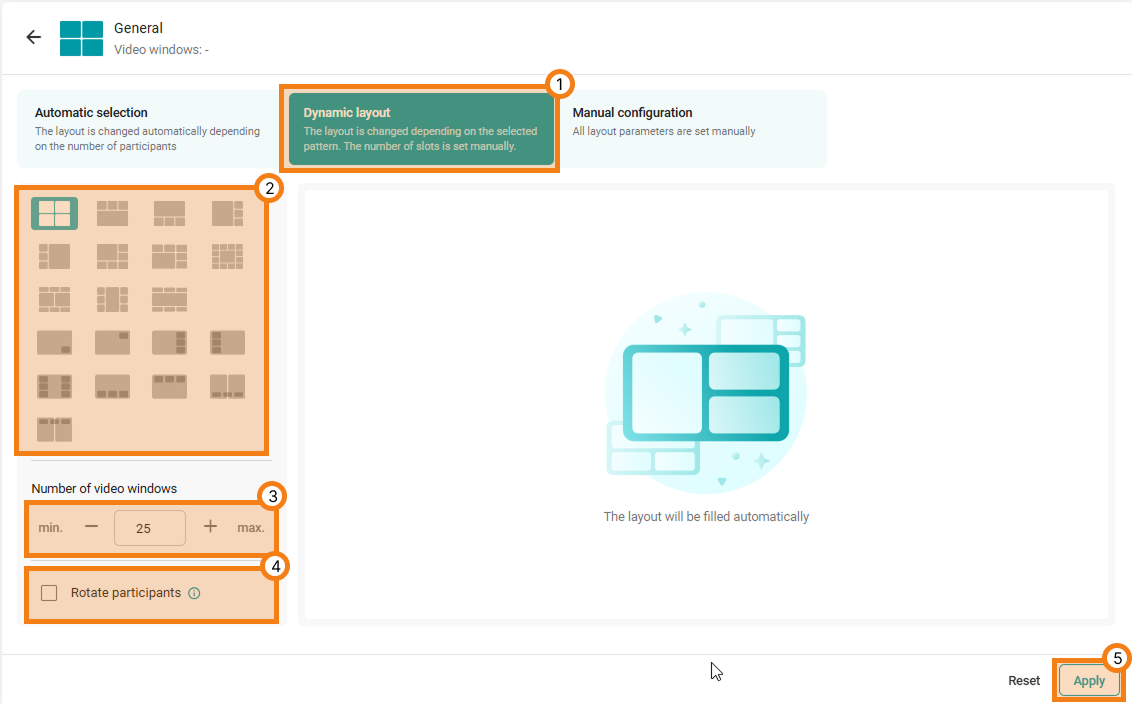The height and width of the screenshot is (704, 1133).
Task: Enable the Rotate participants checkbox
Action: pyautogui.click(x=49, y=592)
